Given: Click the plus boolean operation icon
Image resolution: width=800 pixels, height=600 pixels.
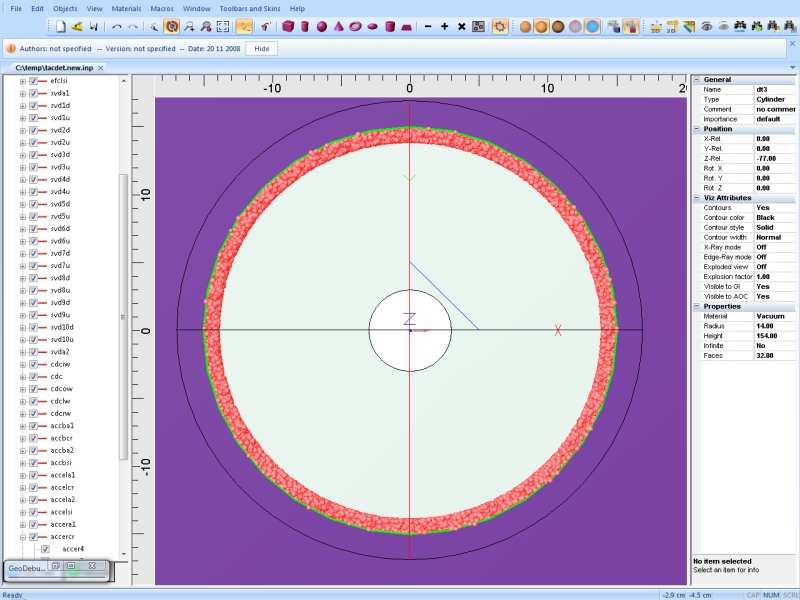Looking at the screenshot, I should [x=444, y=27].
